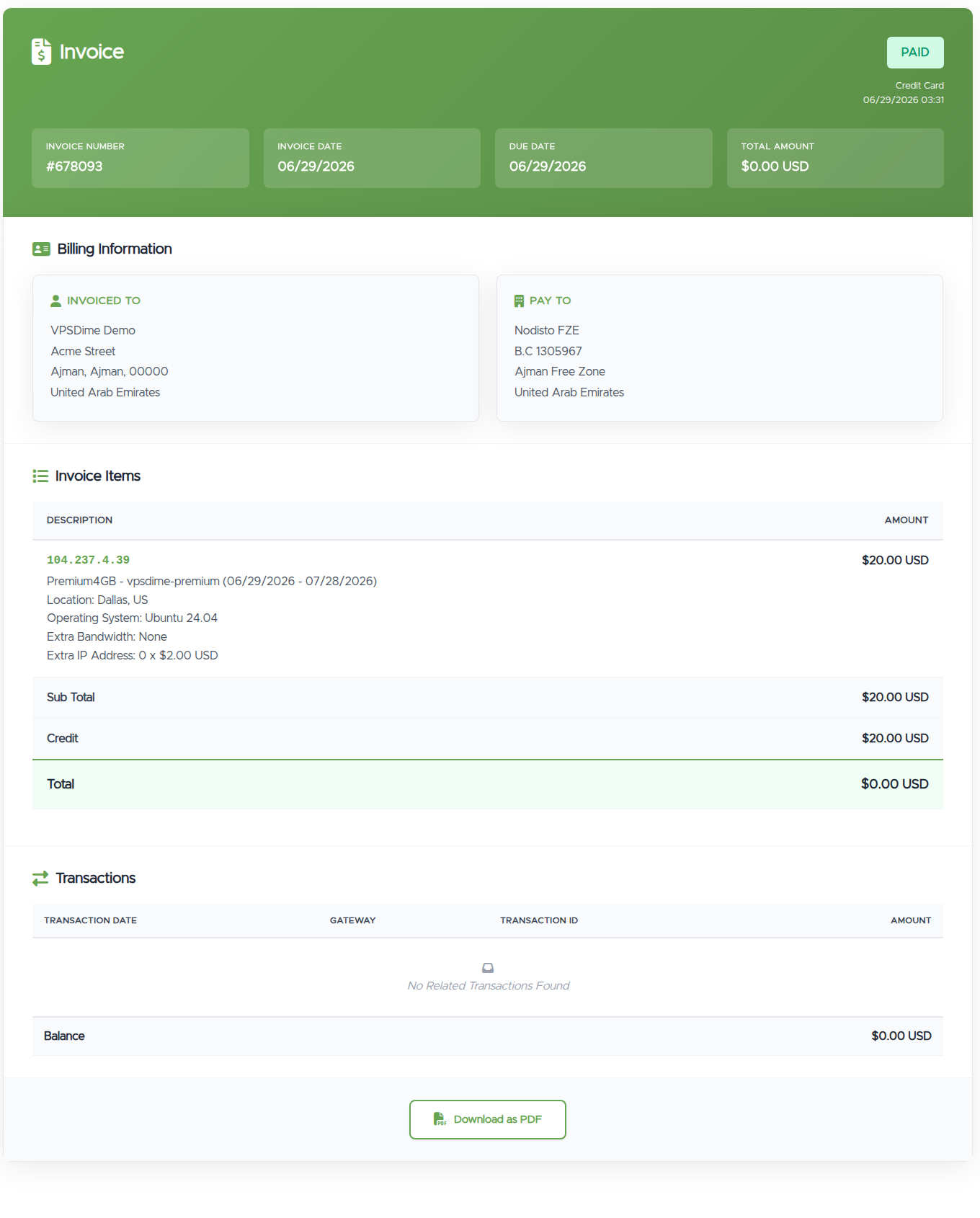Click the Invoiced To person icon
The height and width of the screenshot is (1218, 980).
click(x=55, y=301)
